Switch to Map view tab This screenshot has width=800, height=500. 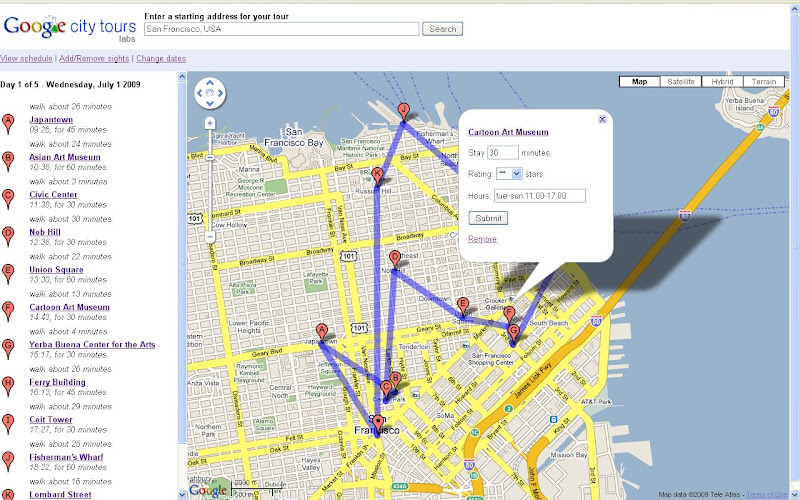tap(639, 82)
